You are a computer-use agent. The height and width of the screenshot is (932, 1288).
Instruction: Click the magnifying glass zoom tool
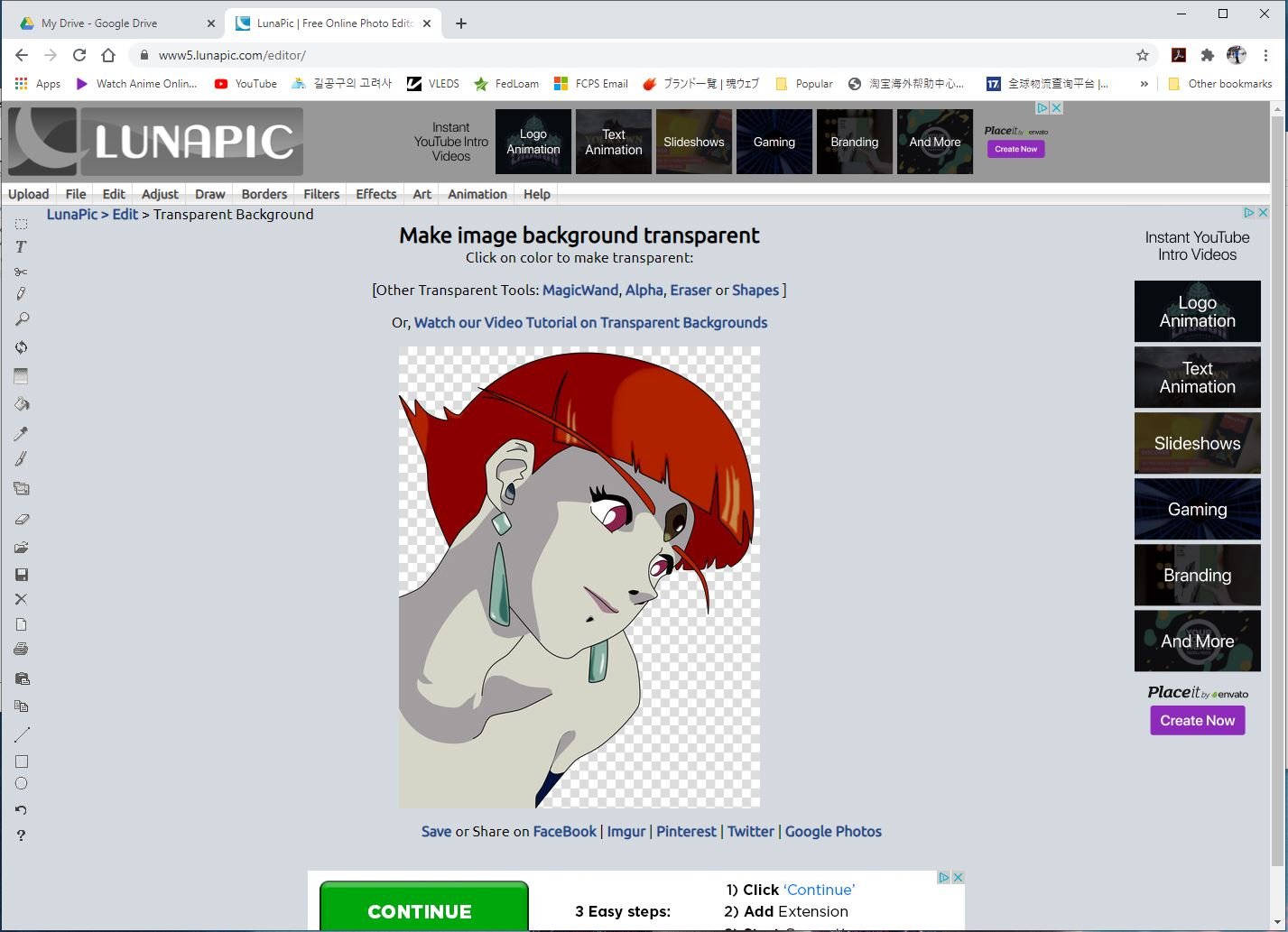point(22,319)
